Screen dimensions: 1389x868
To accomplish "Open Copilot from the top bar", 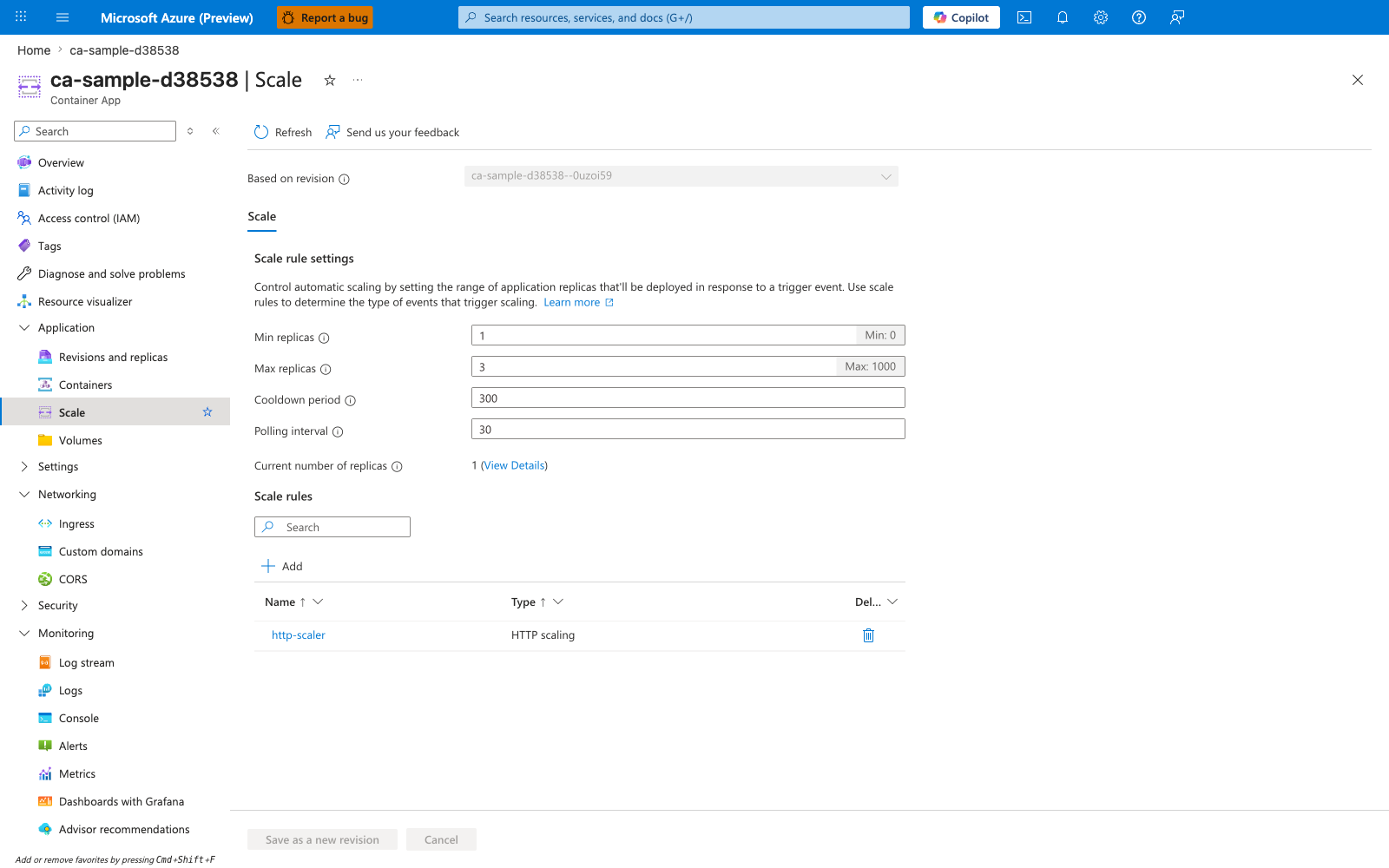I will (961, 17).
